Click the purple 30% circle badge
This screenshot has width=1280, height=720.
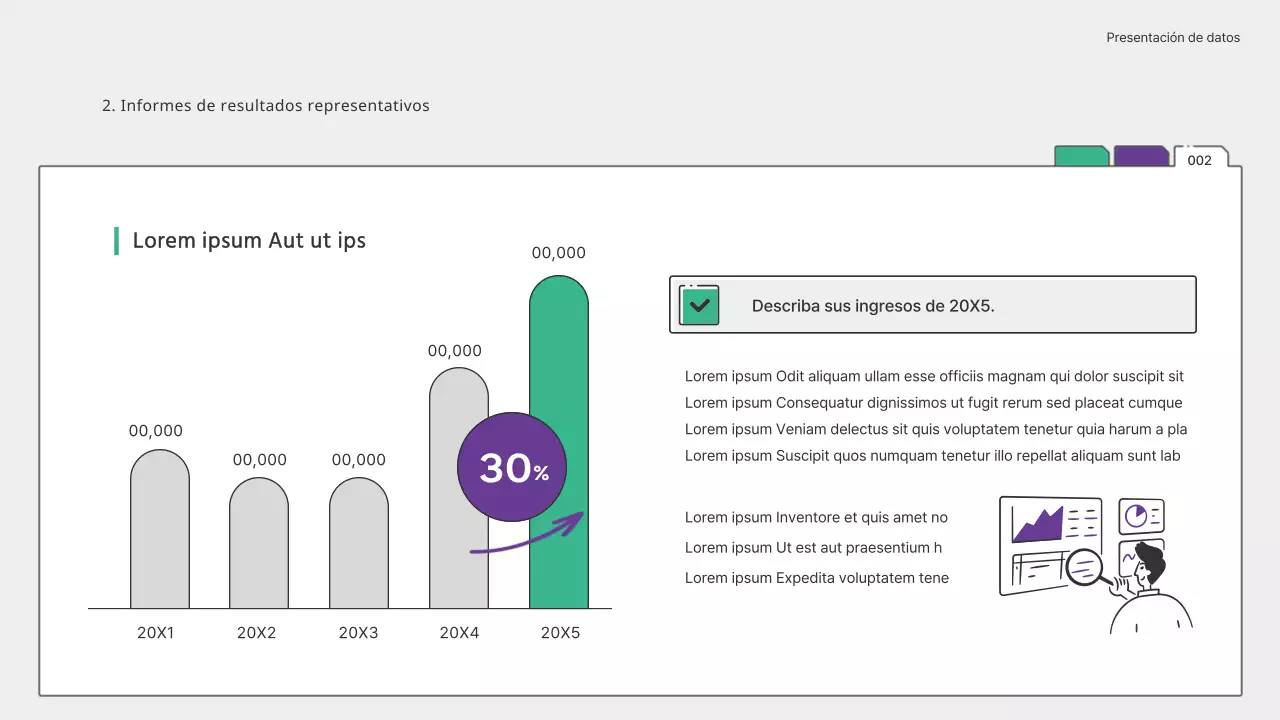click(511, 466)
